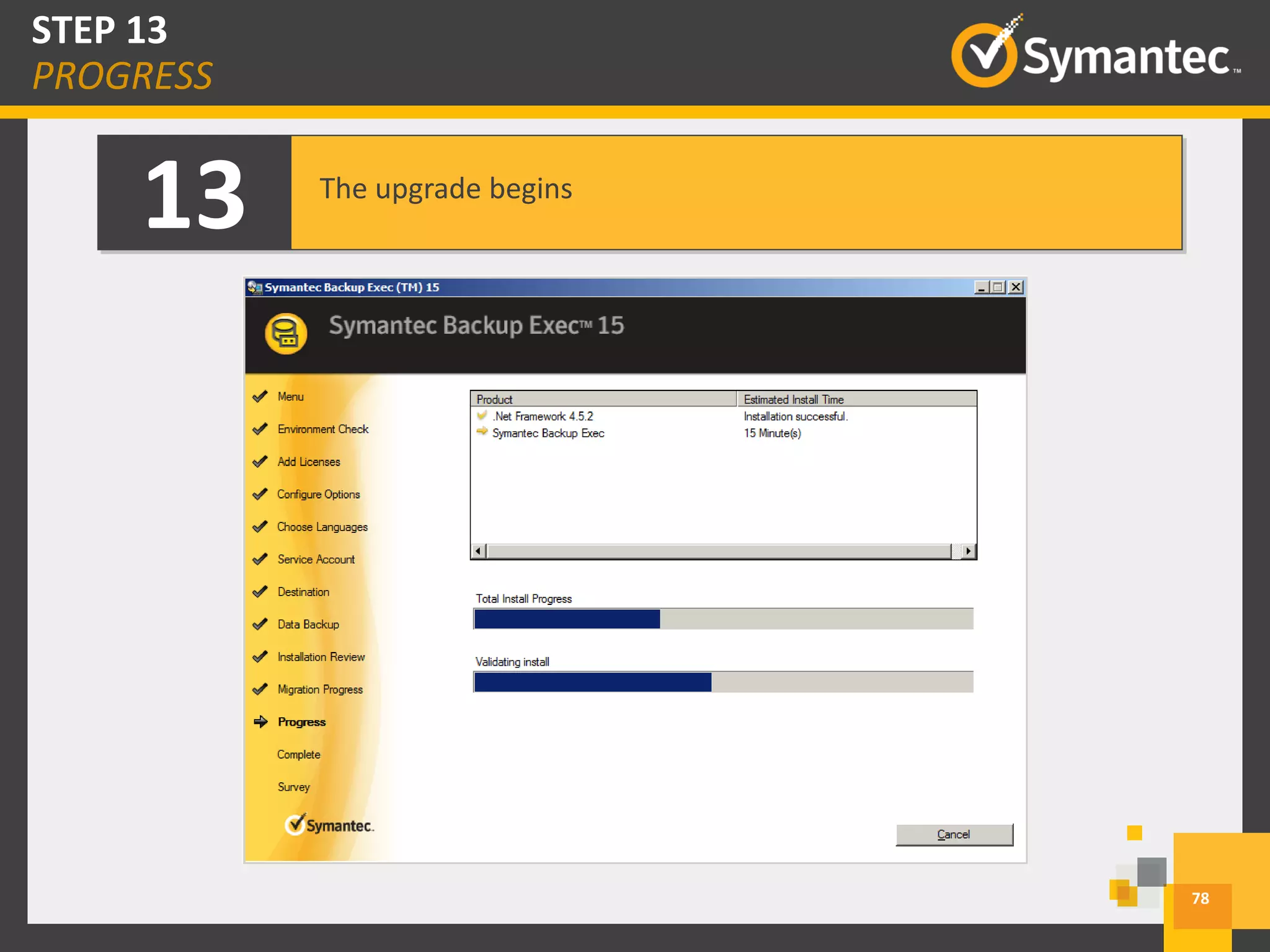
Task: Click the Validating install progress bar
Action: pyautogui.click(x=724, y=682)
